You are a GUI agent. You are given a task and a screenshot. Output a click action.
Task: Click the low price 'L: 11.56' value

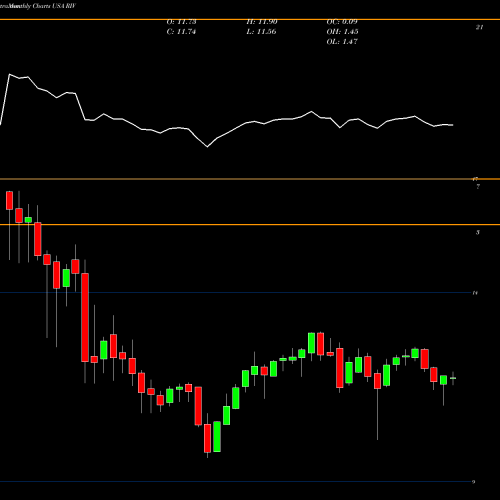click(x=261, y=32)
